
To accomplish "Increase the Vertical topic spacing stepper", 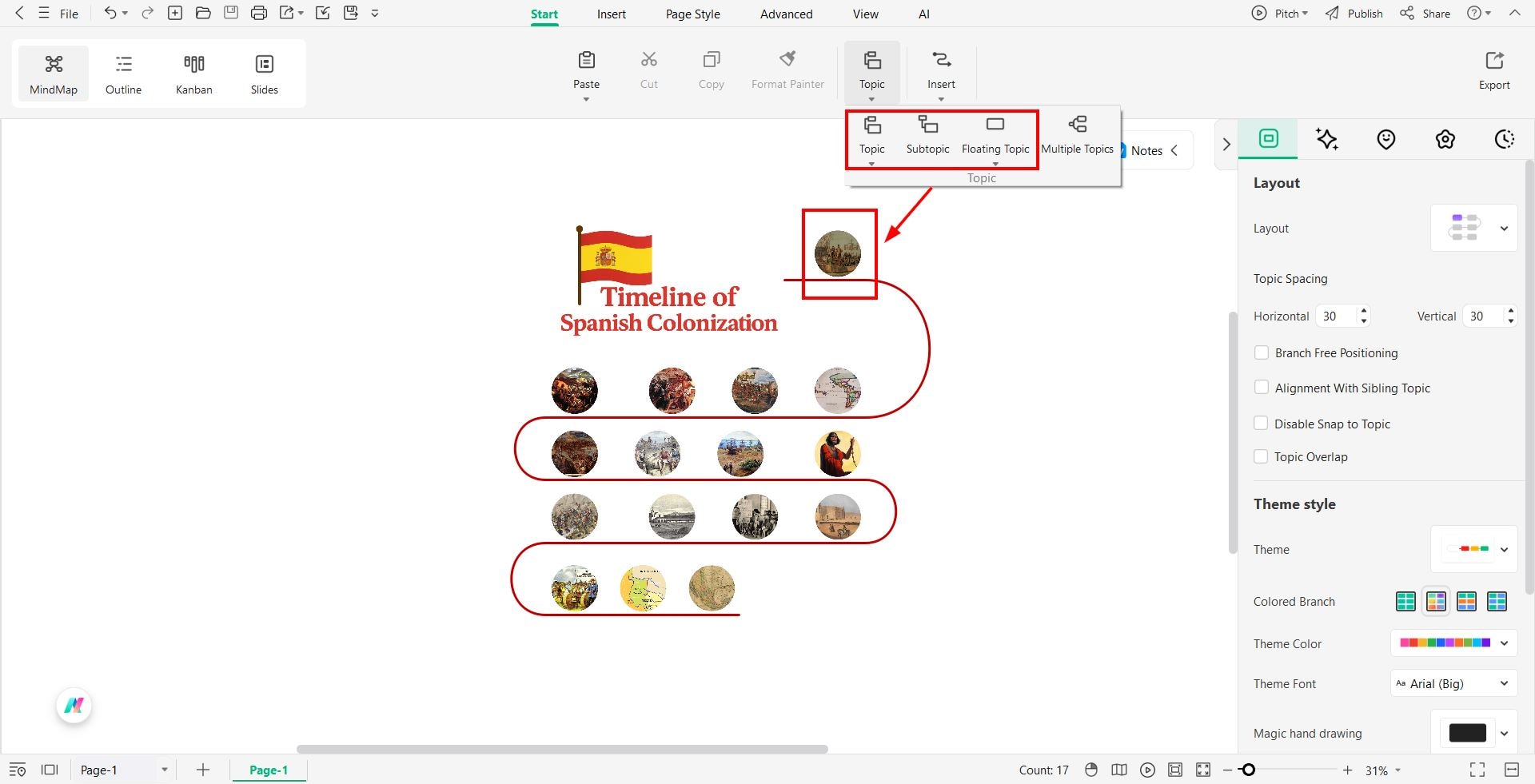I will (1510, 310).
